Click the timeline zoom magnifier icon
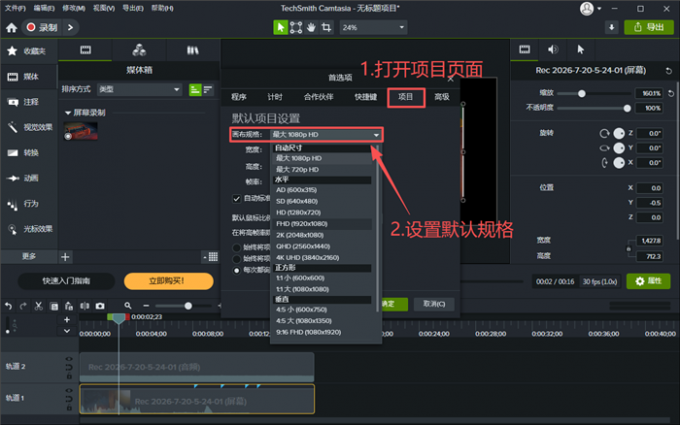Viewport: 680px width, 425px height. point(128,306)
